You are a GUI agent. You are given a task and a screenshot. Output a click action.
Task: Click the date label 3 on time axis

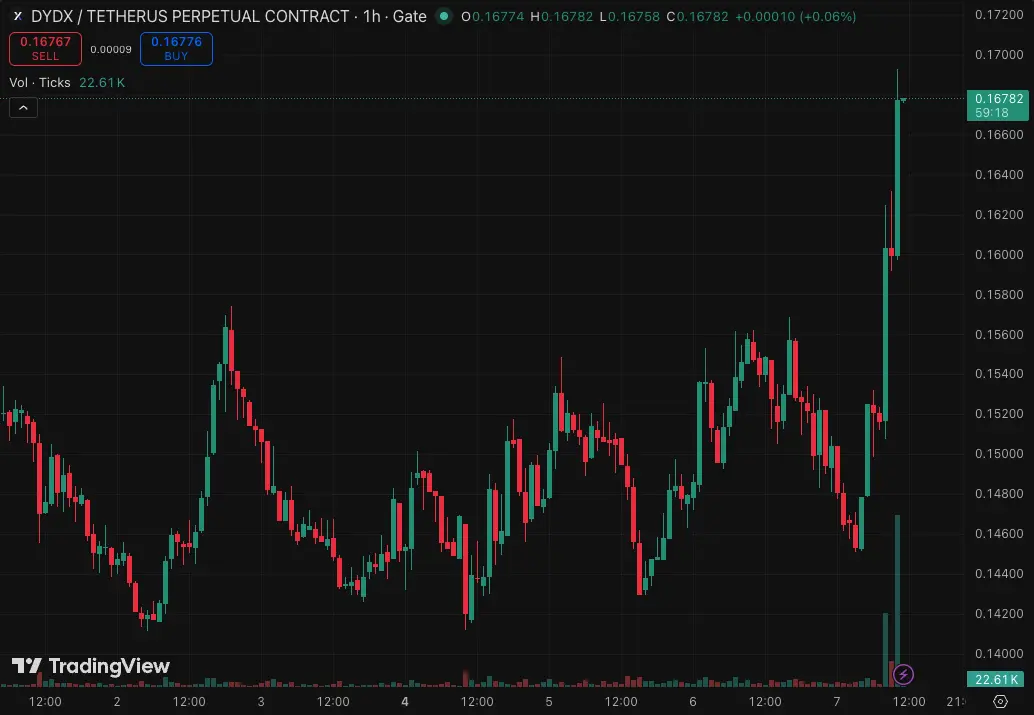[x=261, y=702]
